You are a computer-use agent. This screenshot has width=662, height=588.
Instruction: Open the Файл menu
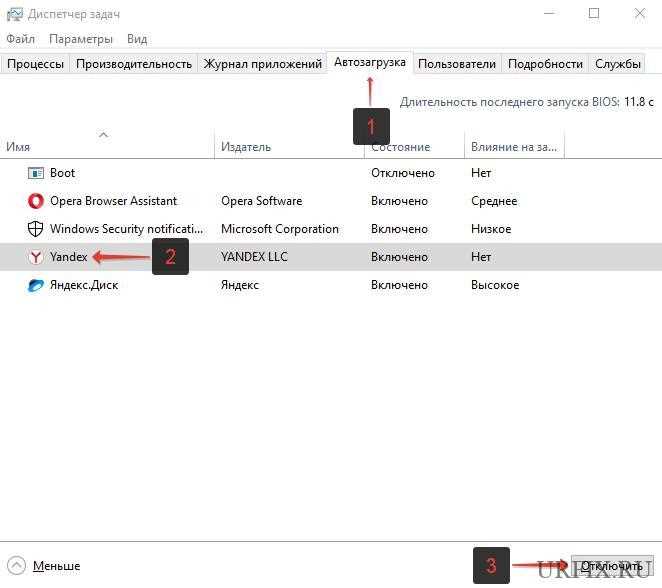pos(21,39)
